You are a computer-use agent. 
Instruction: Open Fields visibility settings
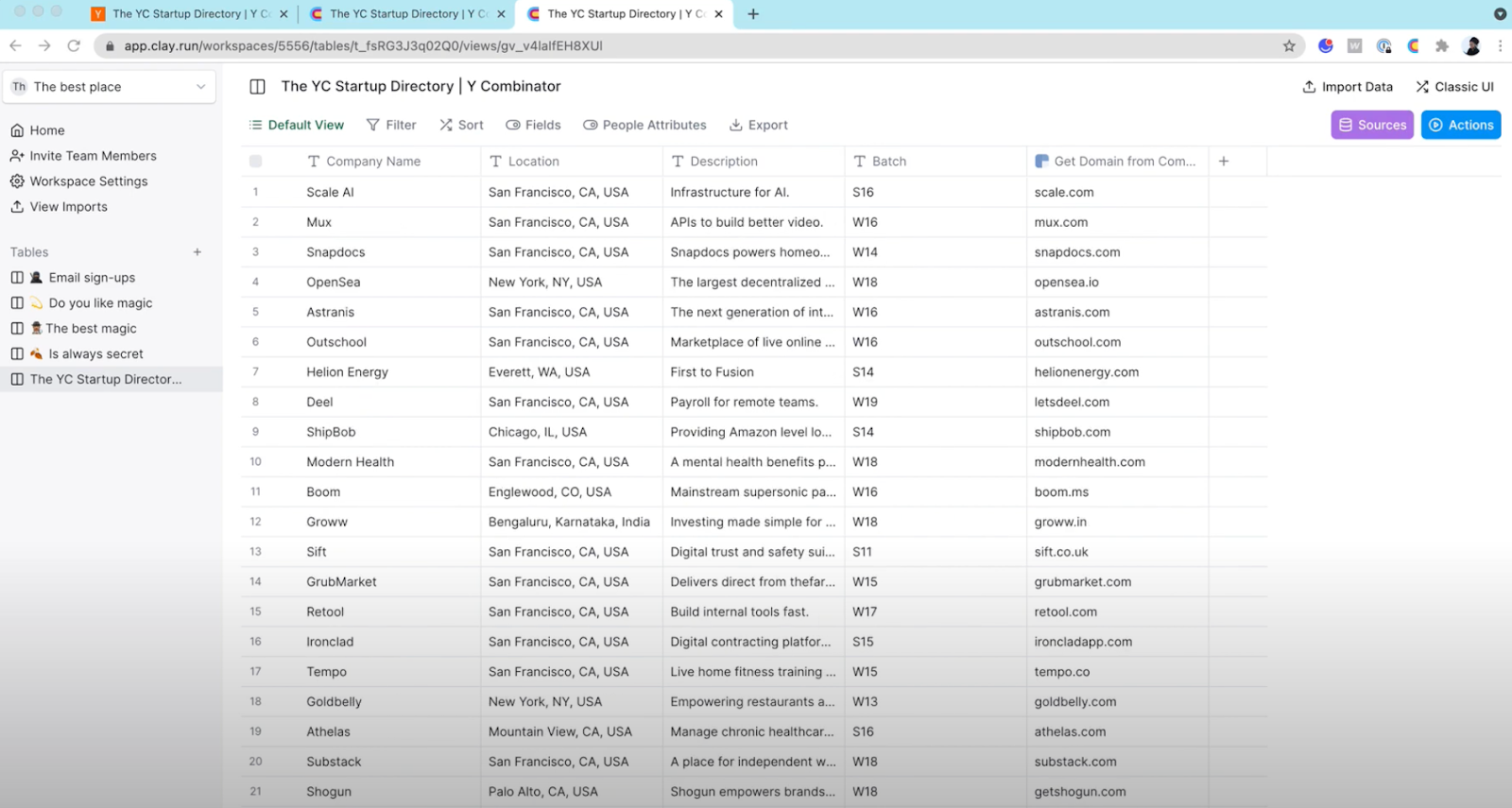point(533,125)
